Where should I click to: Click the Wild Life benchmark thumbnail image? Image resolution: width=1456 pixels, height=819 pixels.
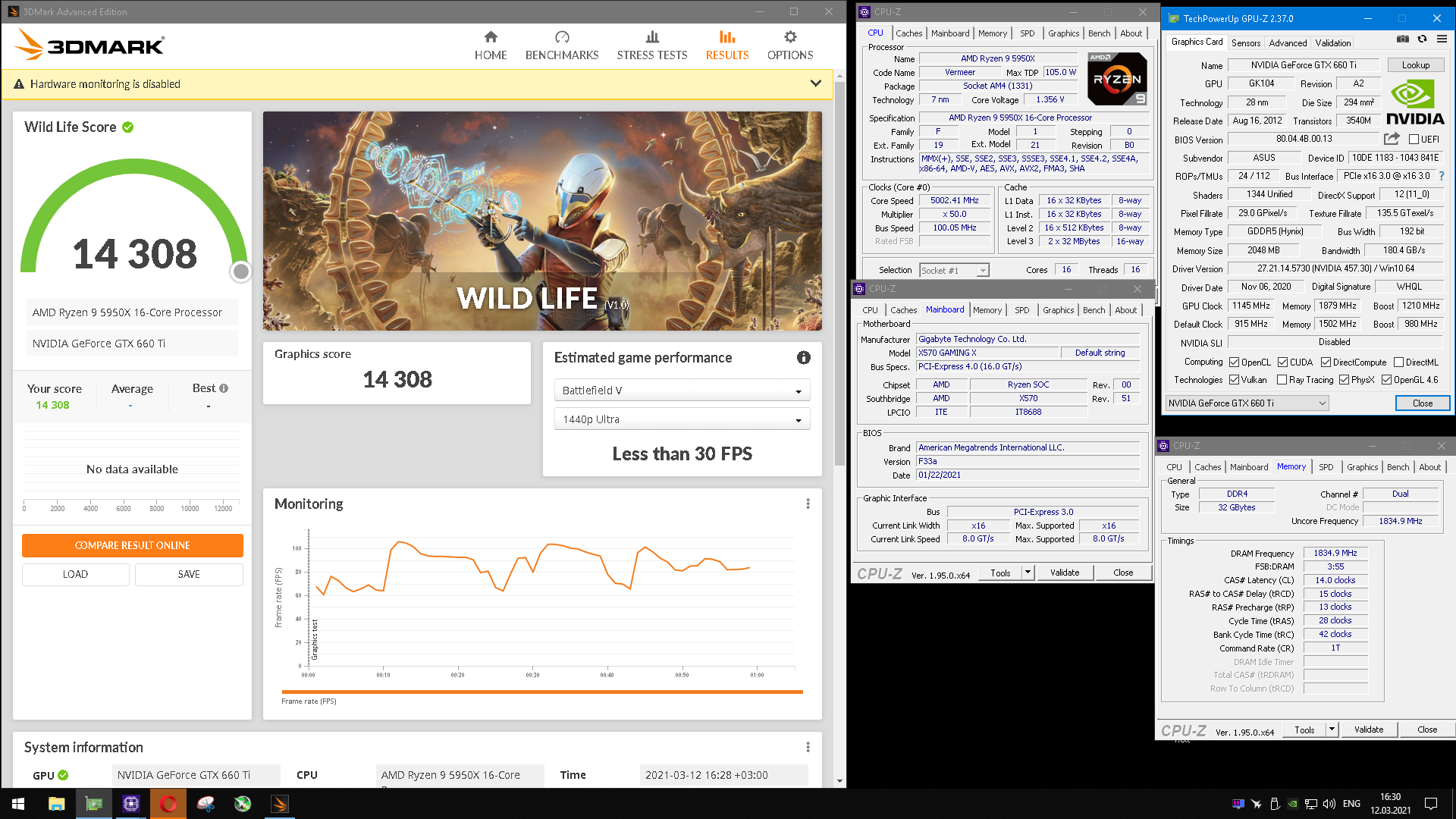click(x=542, y=221)
